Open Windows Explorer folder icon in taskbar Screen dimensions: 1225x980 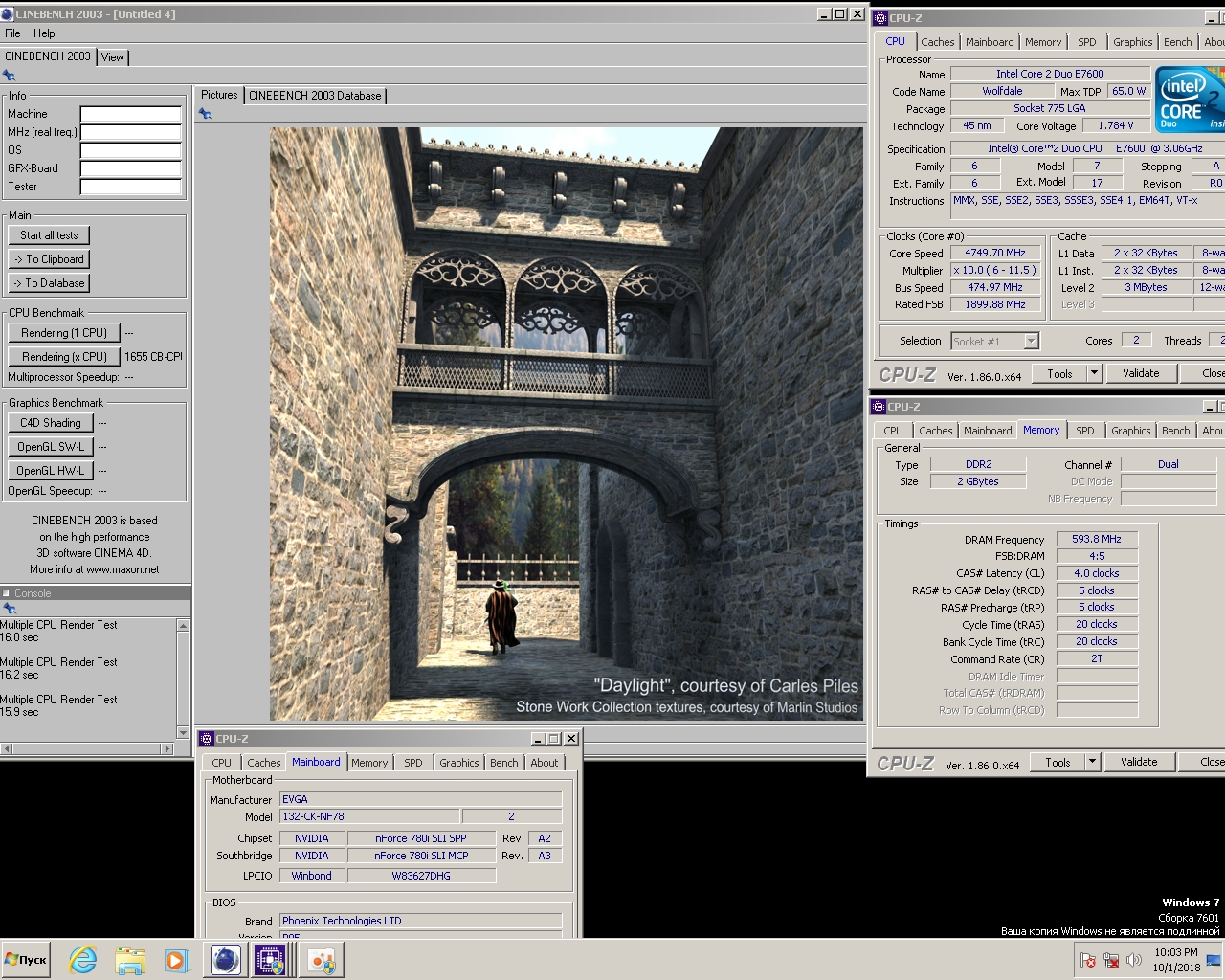pyautogui.click(x=130, y=960)
